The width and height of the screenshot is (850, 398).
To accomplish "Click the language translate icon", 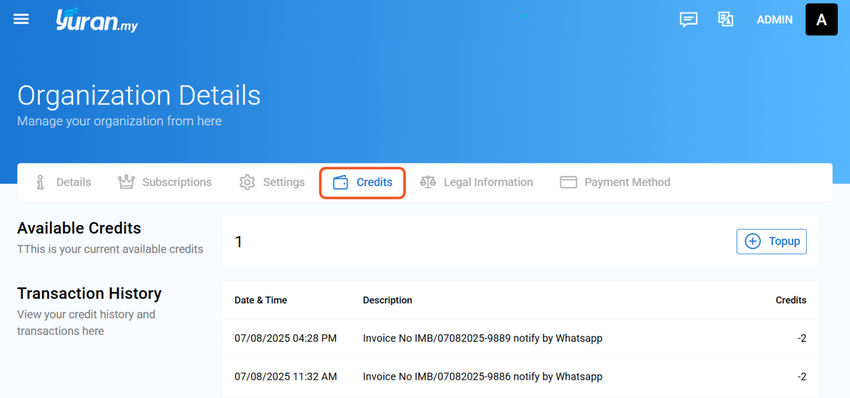I will pos(725,20).
